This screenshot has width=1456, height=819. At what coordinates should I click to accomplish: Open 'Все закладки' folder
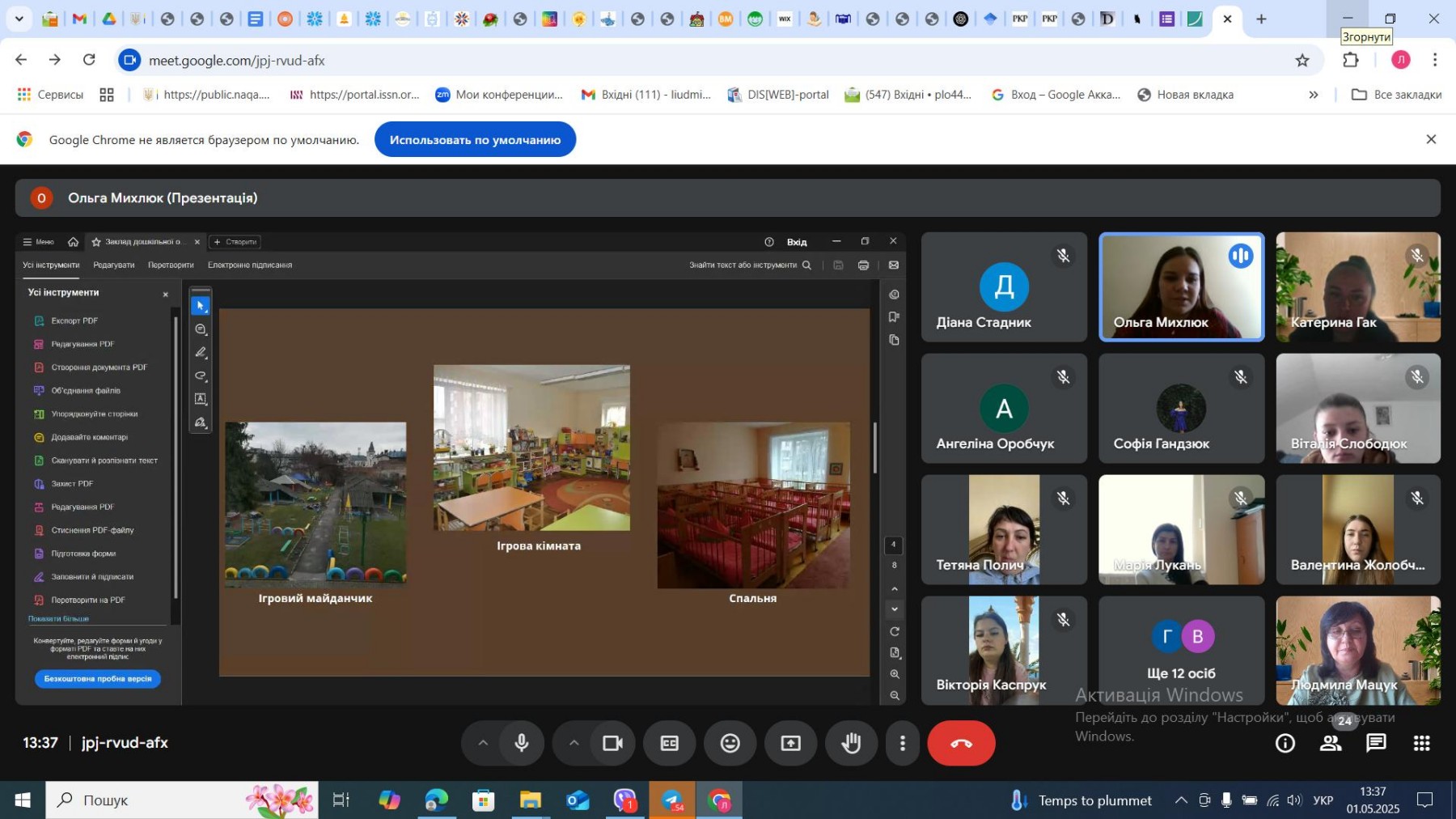coord(1397,95)
